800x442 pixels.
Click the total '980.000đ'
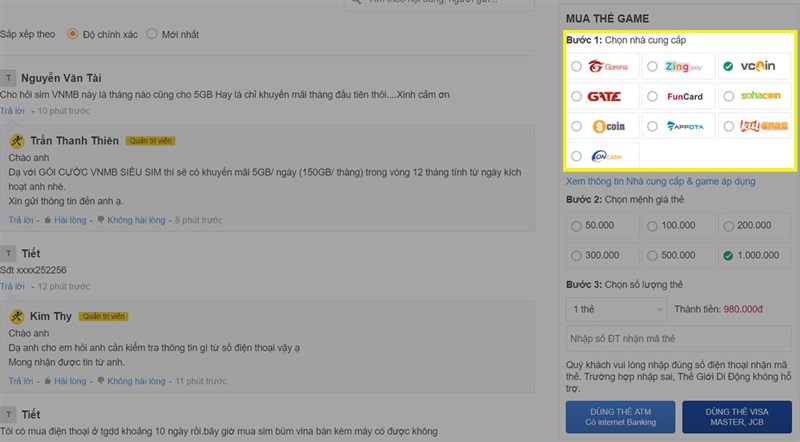[x=743, y=309]
